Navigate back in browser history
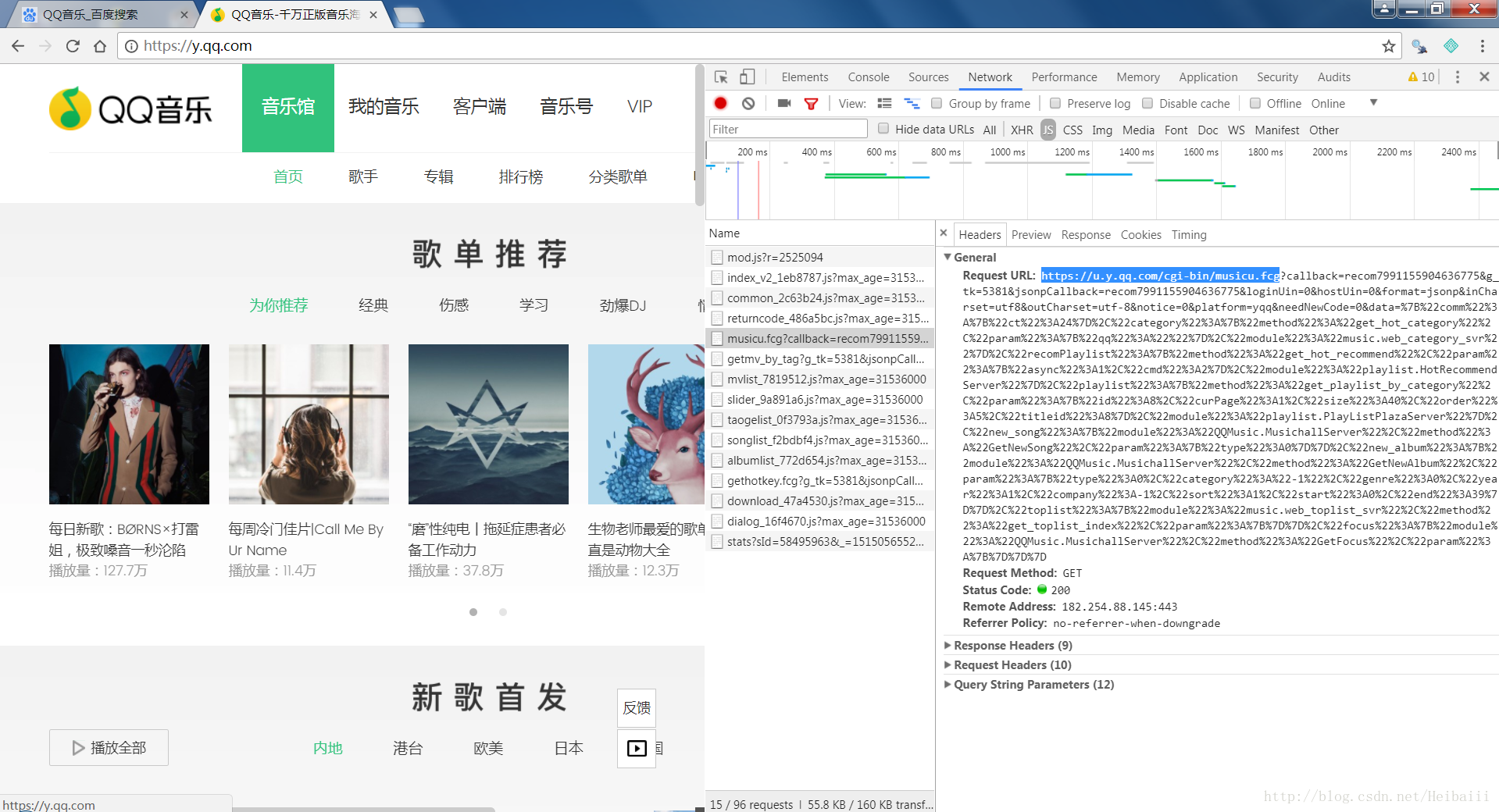This screenshot has height=812, width=1499. [18, 46]
